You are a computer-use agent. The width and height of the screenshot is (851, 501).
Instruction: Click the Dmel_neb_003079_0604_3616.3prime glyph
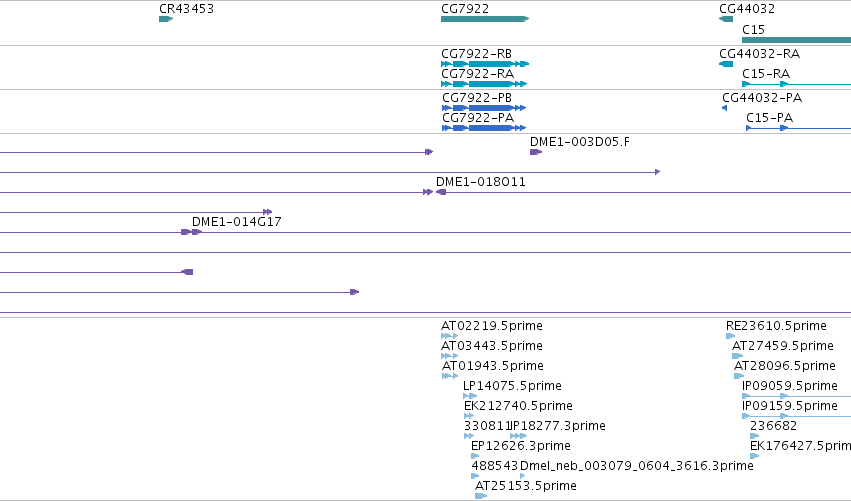[x=523, y=477]
